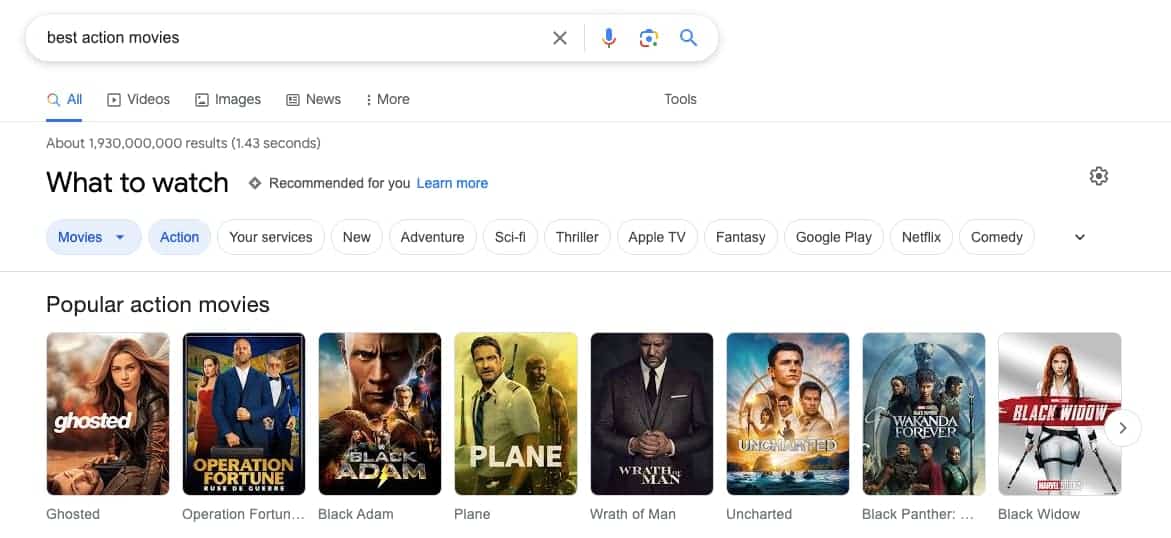1171x538 pixels.
Task: Toggle the New filter chip
Action: click(356, 237)
